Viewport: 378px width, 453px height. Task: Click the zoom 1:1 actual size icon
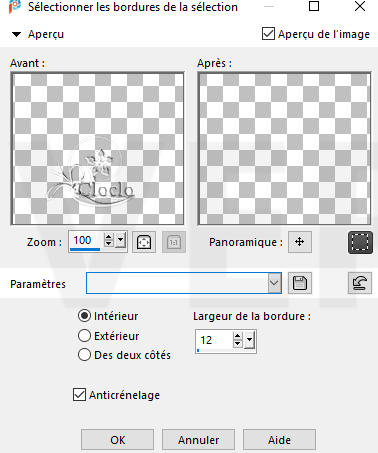point(174,242)
